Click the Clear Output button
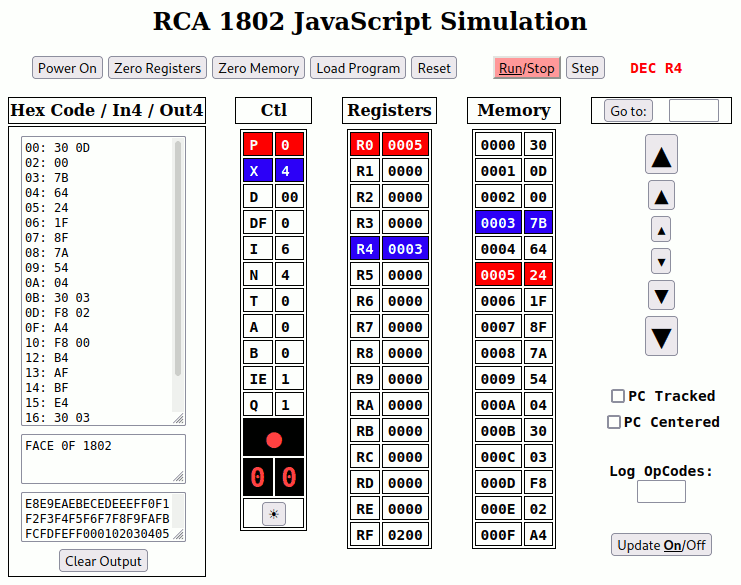Screen dimensions: 741x585 click(x=103, y=561)
